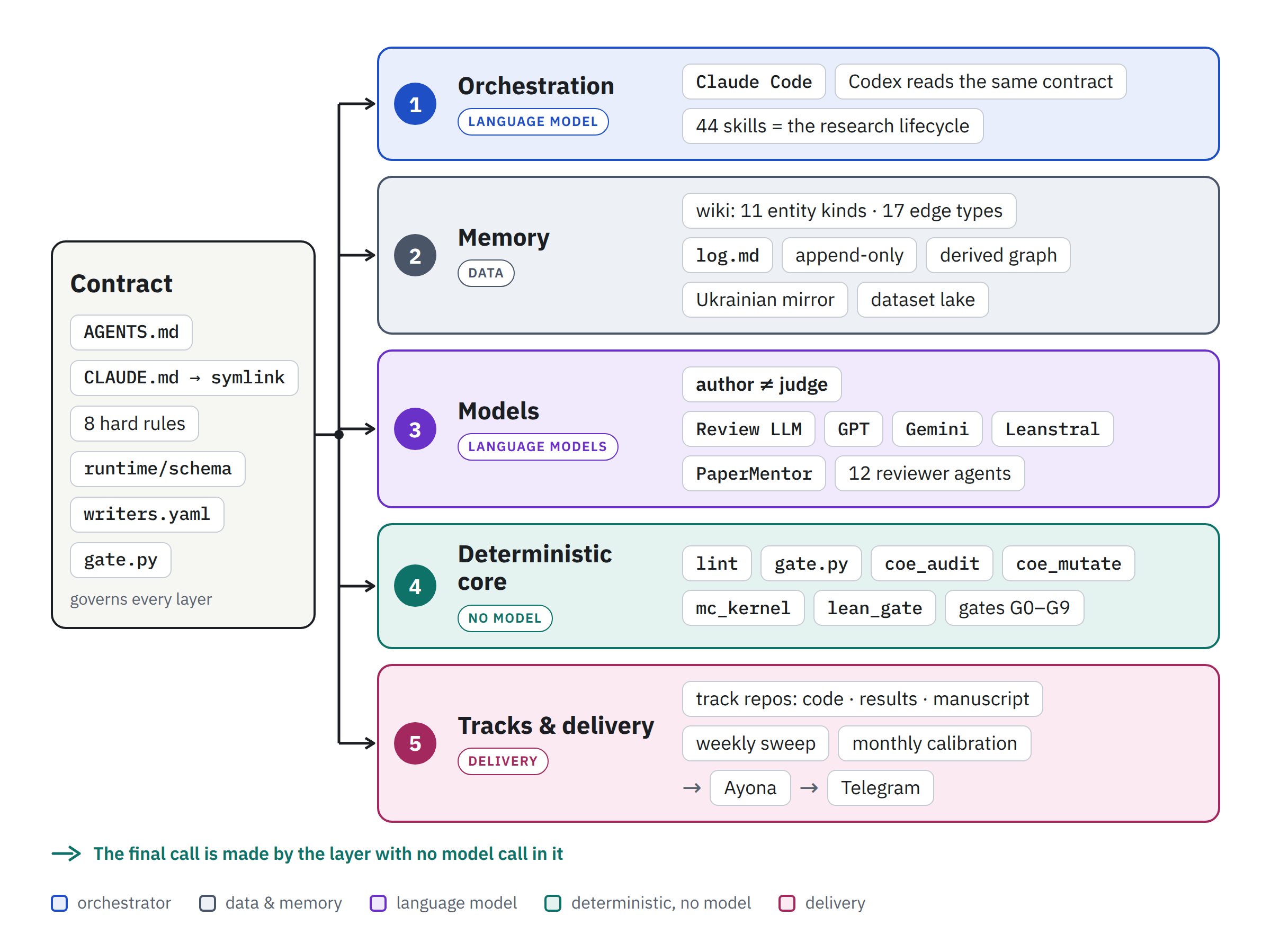Viewport: 1271px width, 952px height.
Task: Click the deterministic, no model legend swatch
Action: tap(553, 903)
